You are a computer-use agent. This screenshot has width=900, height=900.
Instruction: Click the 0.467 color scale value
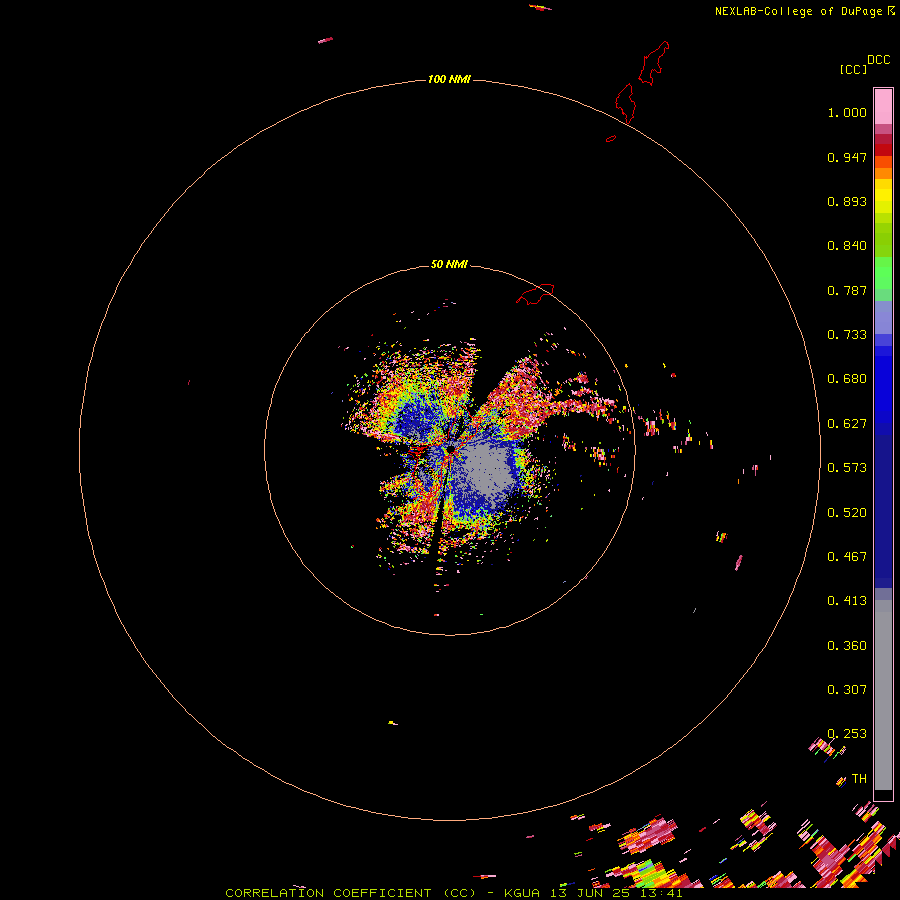click(x=847, y=557)
